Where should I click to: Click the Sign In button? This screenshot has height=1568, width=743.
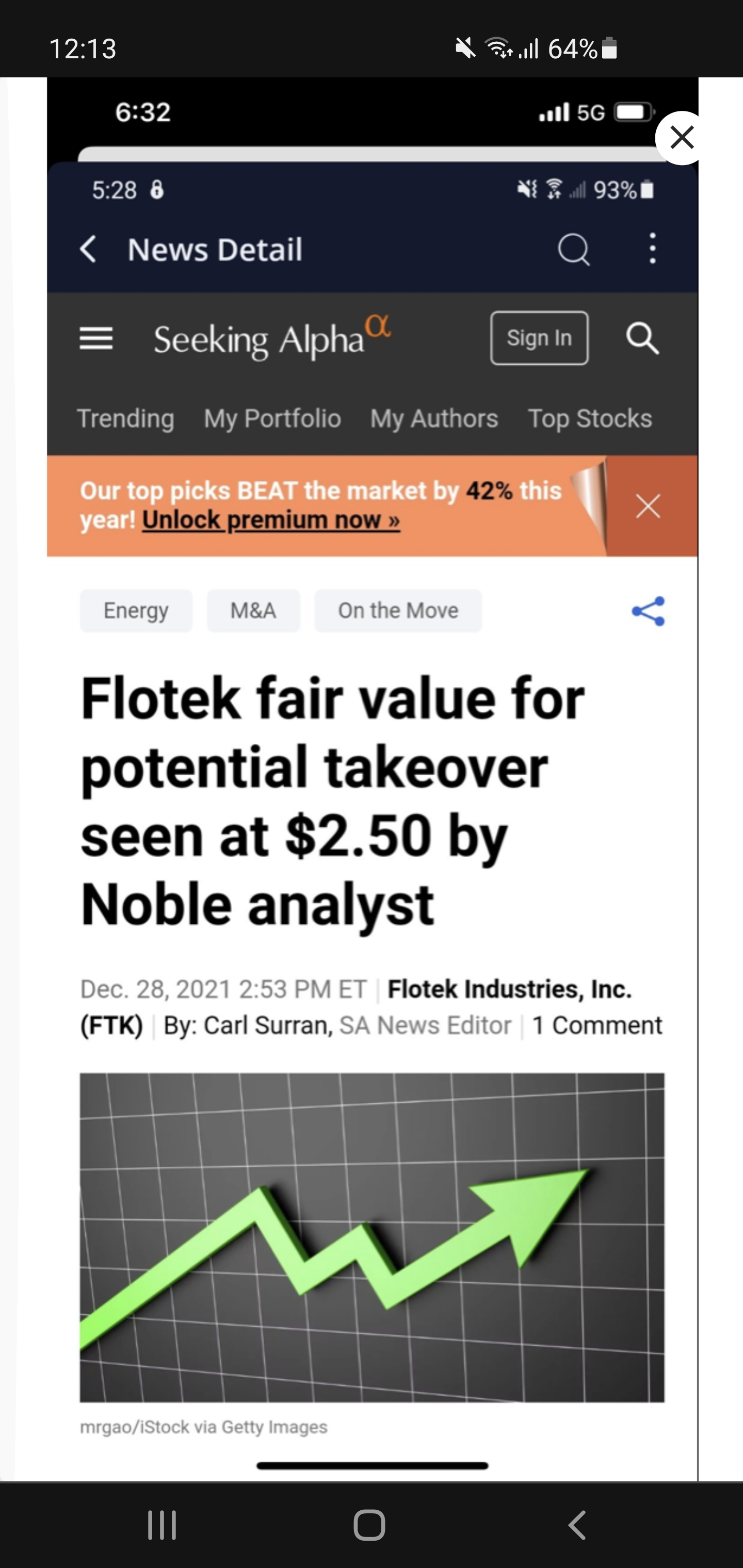click(539, 338)
